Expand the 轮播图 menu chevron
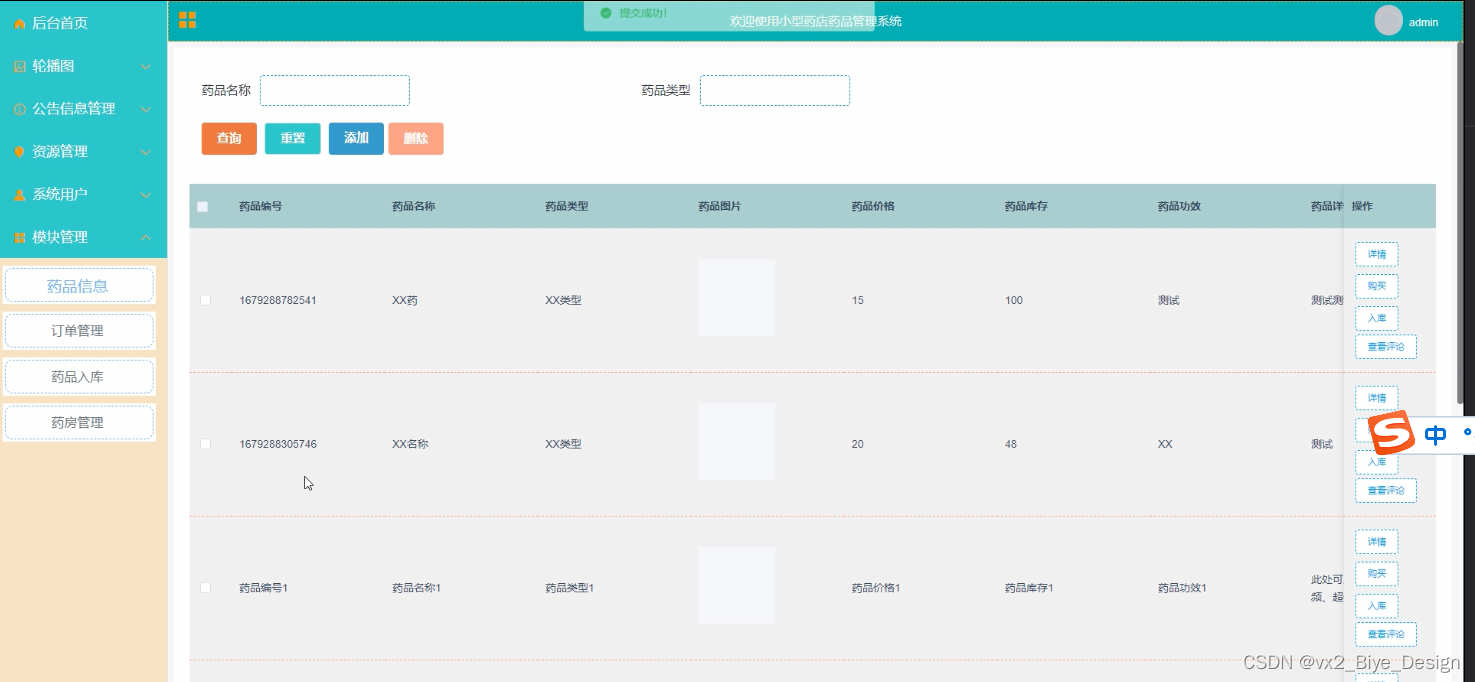 click(146, 67)
